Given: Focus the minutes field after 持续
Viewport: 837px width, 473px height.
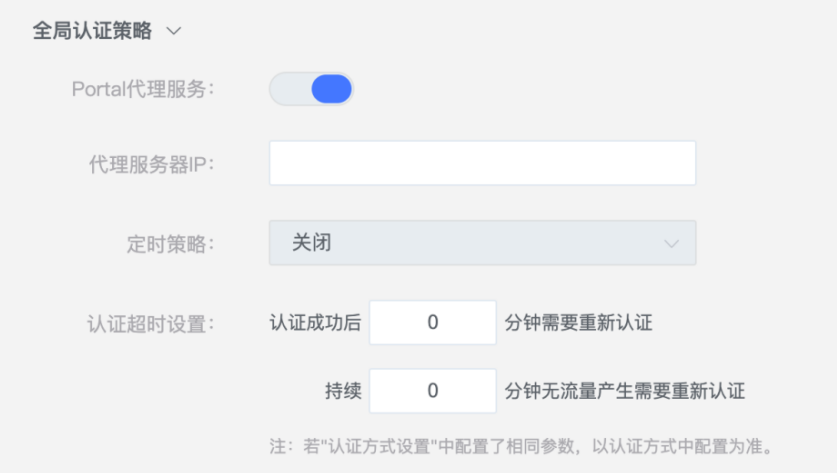Looking at the screenshot, I should click(433, 391).
